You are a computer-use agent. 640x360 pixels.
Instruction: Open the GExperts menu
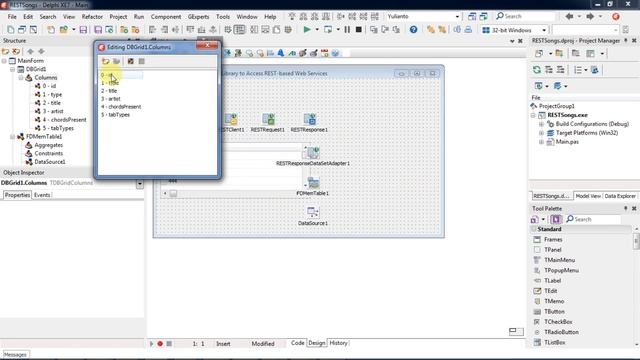[198, 17]
